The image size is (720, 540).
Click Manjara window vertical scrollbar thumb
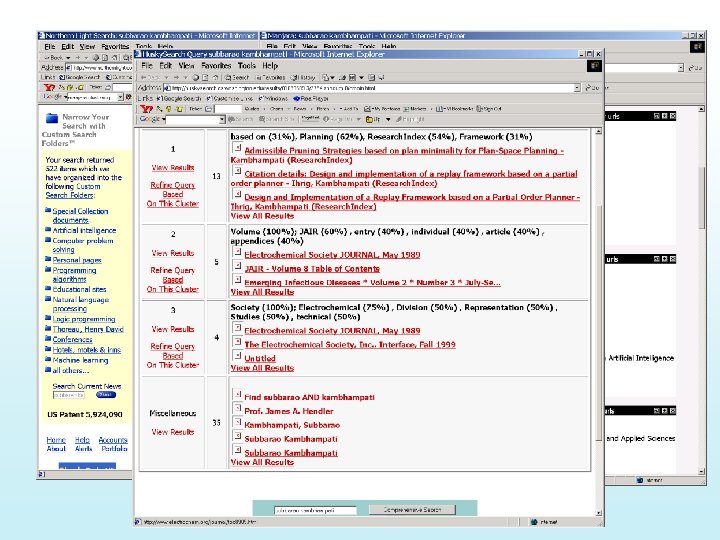point(701,197)
